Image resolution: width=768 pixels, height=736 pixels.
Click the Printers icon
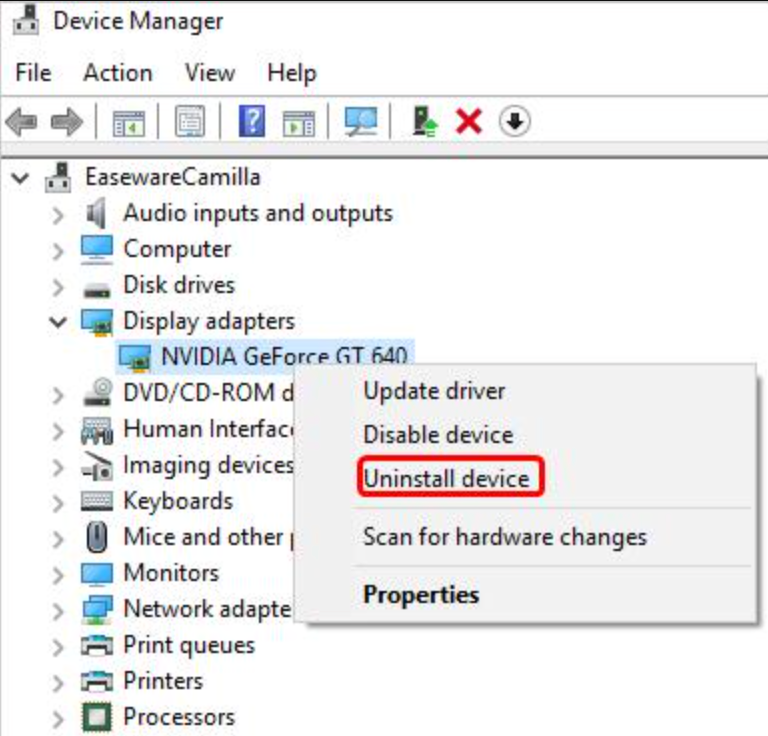(96, 681)
